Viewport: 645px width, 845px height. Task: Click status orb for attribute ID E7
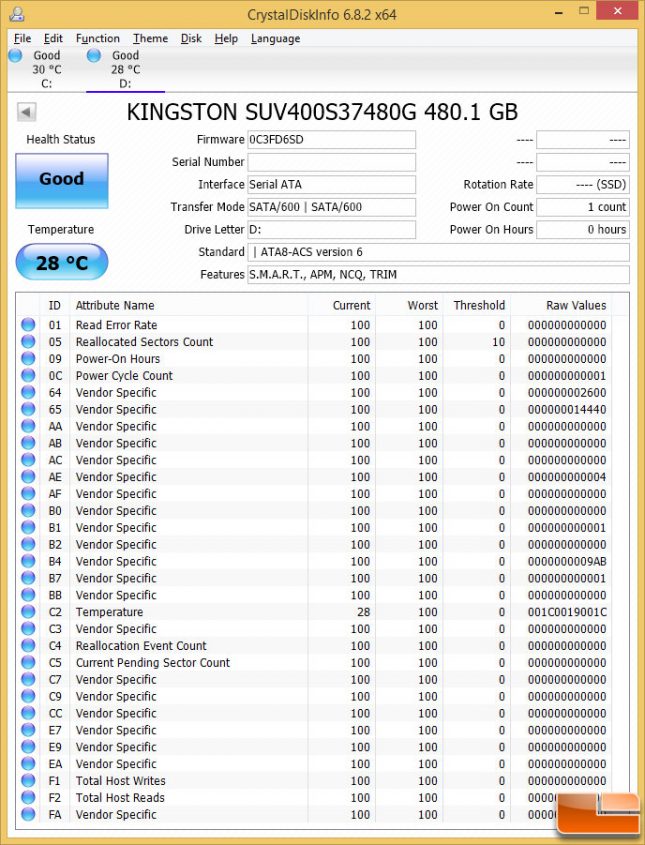click(28, 730)
